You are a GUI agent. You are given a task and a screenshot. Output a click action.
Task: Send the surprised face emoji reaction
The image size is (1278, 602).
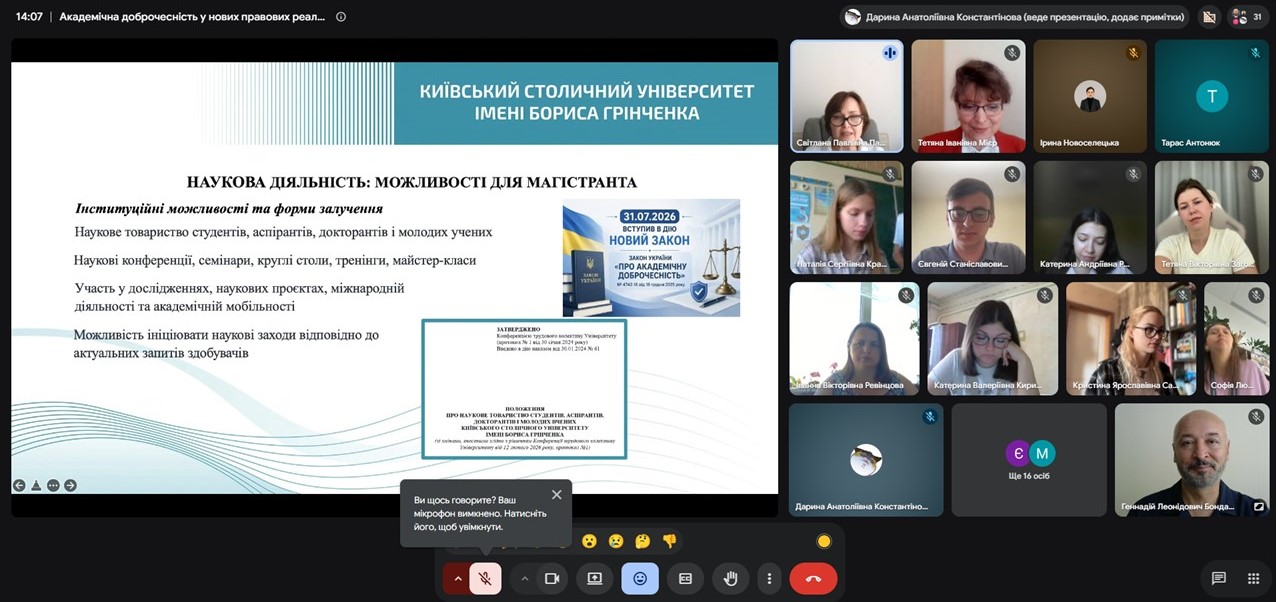(x=590, y=541)
